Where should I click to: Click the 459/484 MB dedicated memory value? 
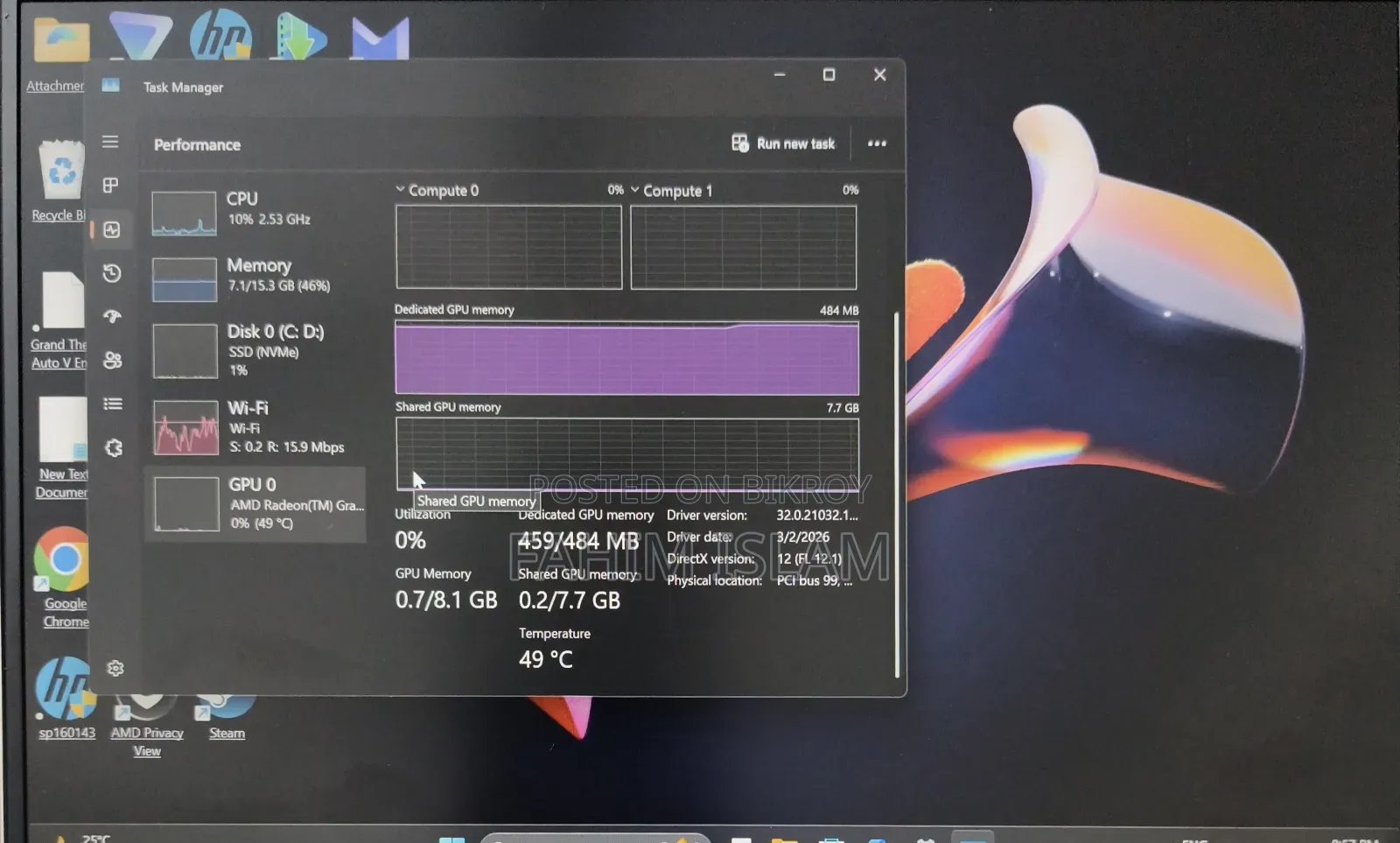tap(578, 541)
